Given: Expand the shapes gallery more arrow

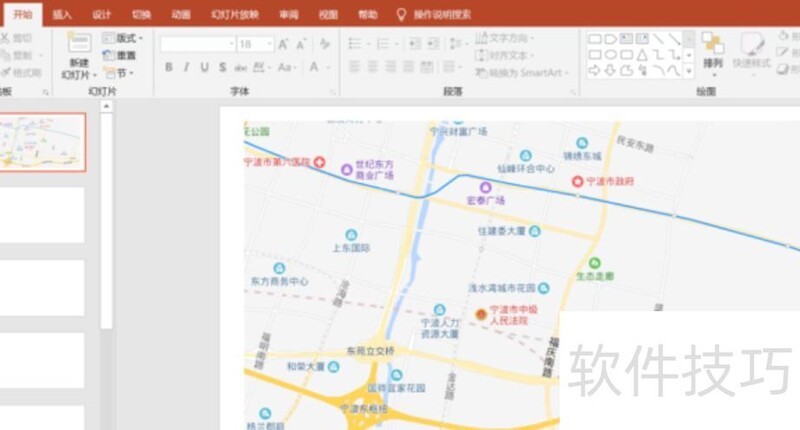Looking at the screenshot, I should tap(689, 71).
